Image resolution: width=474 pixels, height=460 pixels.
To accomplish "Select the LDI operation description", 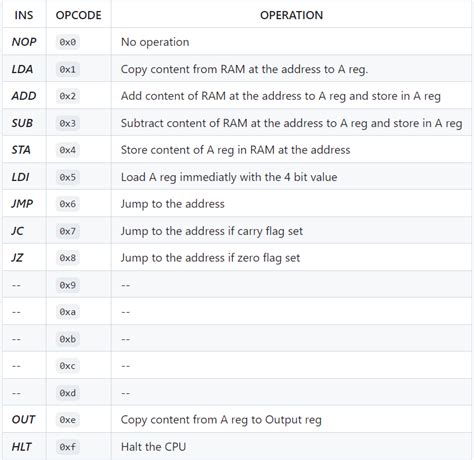I will [229, 177].
